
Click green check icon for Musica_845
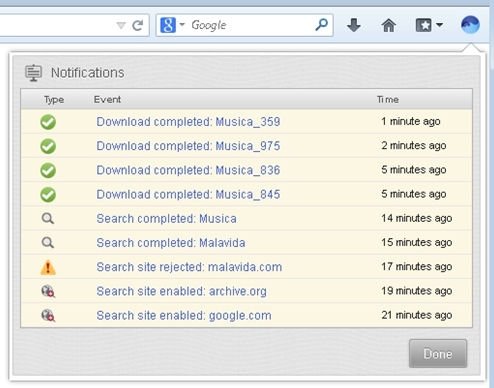(x=48, y=195)
